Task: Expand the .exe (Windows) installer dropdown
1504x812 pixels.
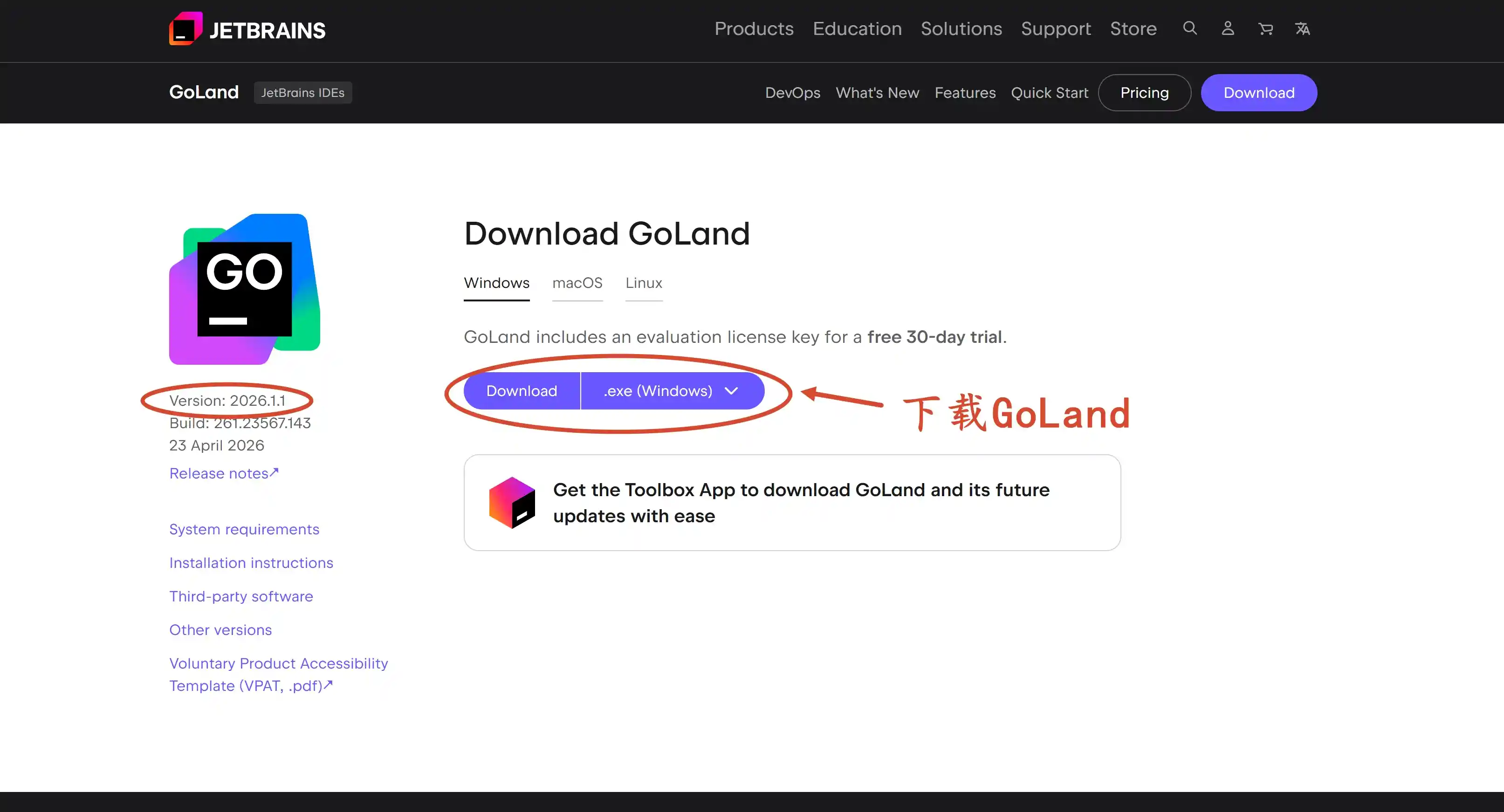Action: pos(672,390)
